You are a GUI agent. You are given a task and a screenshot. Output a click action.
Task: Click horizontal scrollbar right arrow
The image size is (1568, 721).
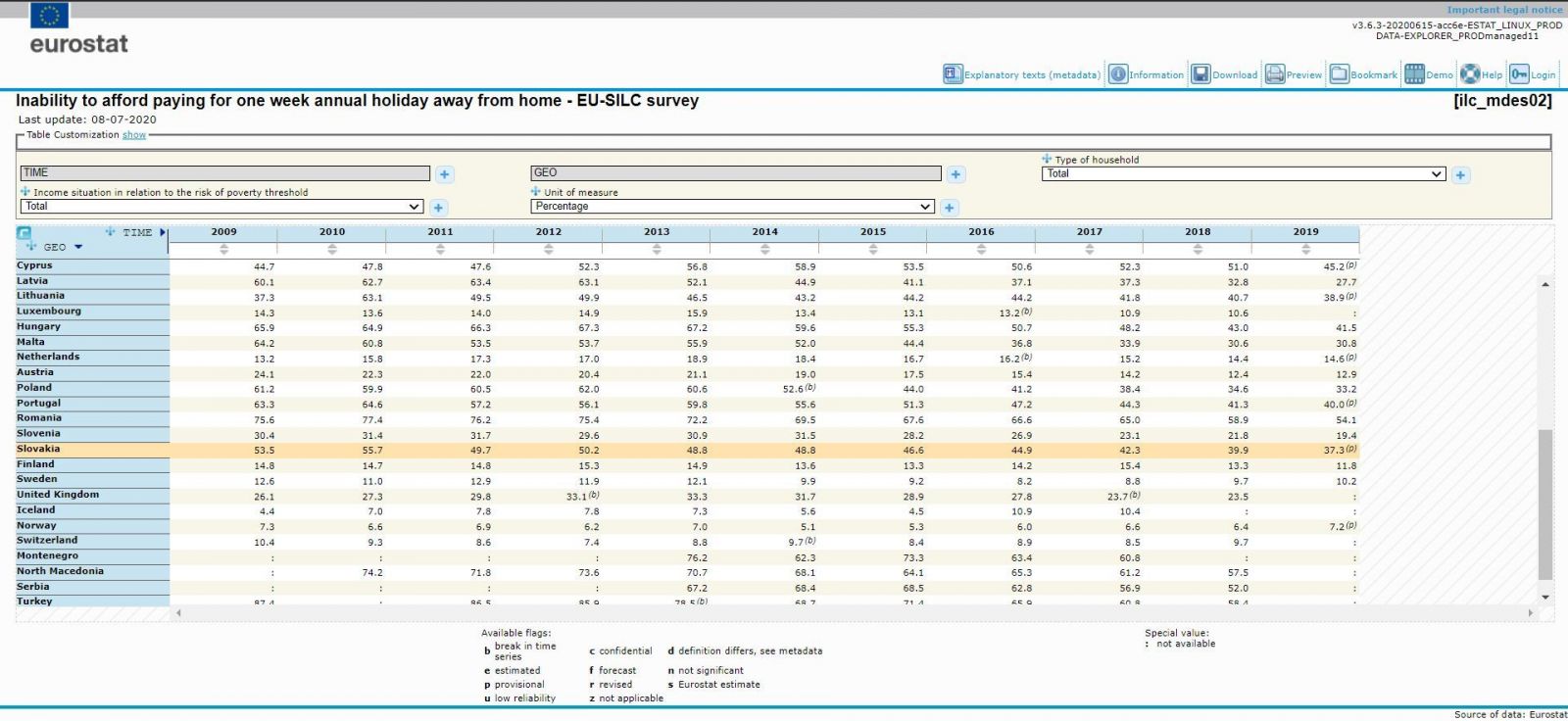(x=1531, y=613)
